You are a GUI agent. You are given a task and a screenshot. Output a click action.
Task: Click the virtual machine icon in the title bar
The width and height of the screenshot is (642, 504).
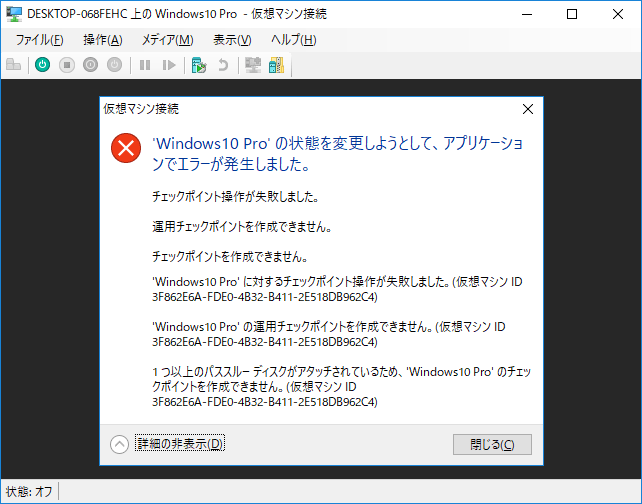pos(14,14)
